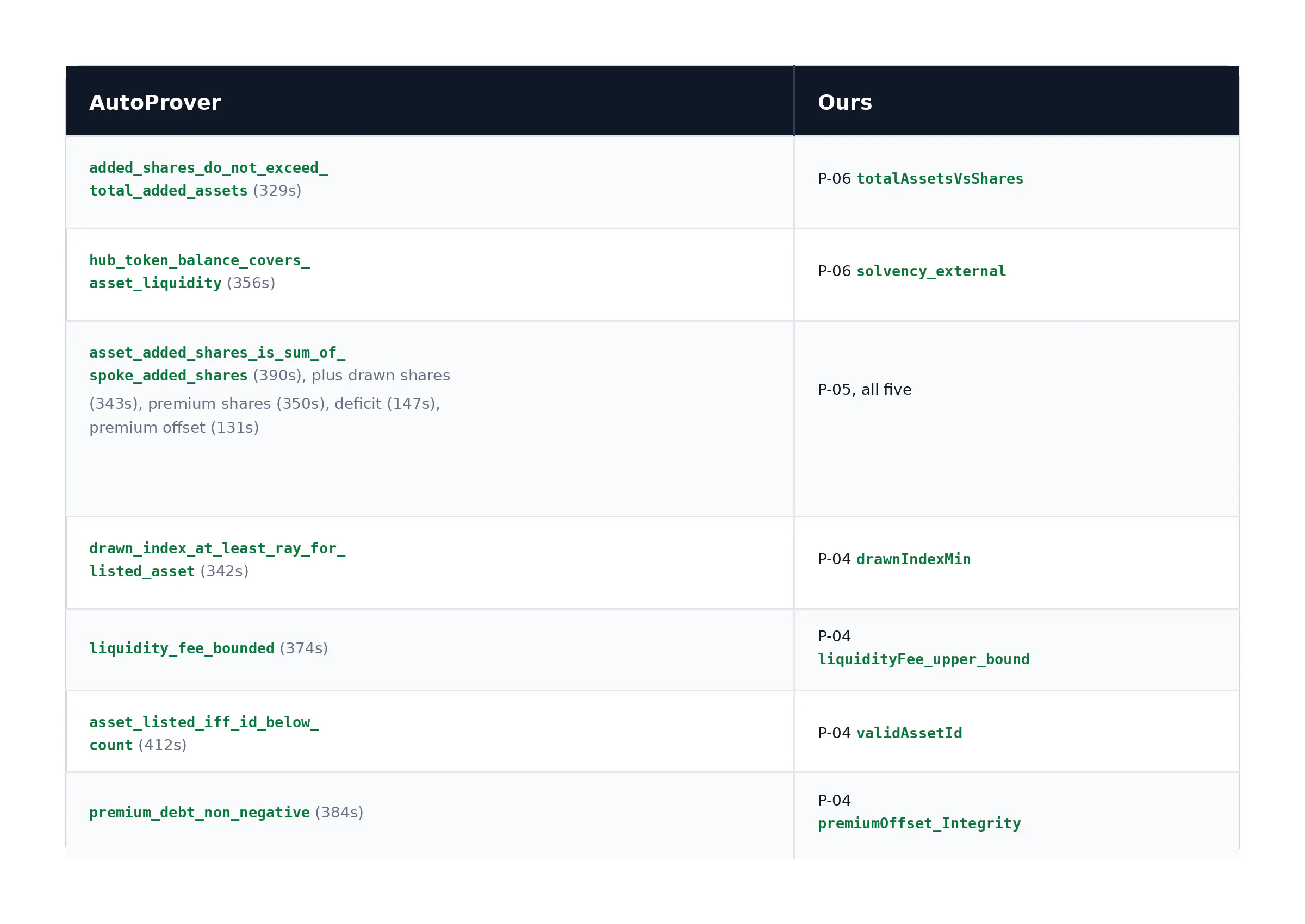This screenshot has height=924, width=1305.
Task: Select asset_added_shares_is_sum_of_spoke_added_shares text
Action: (x=217, y=364)
